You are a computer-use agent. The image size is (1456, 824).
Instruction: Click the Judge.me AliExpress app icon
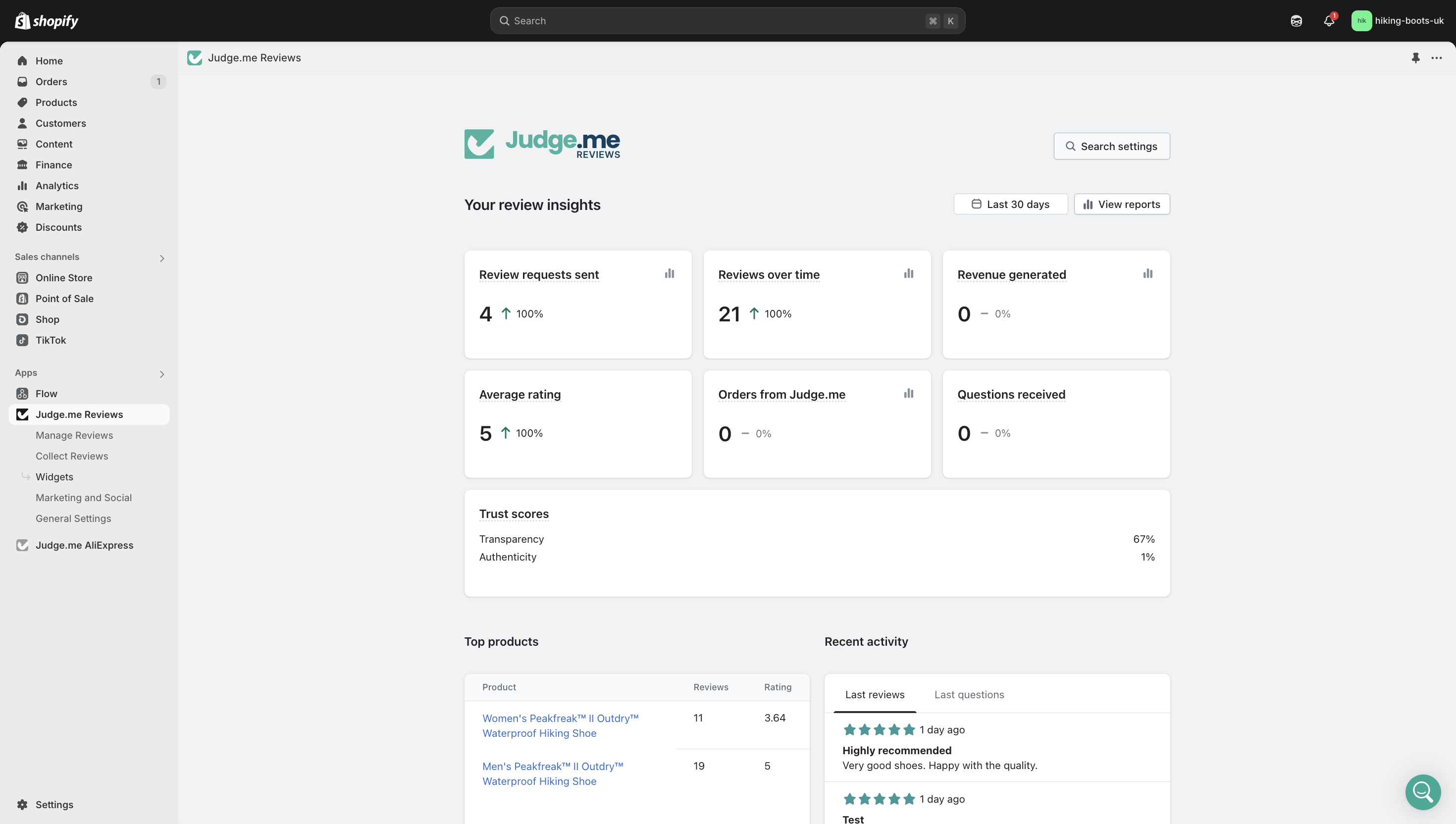point(22,545)
